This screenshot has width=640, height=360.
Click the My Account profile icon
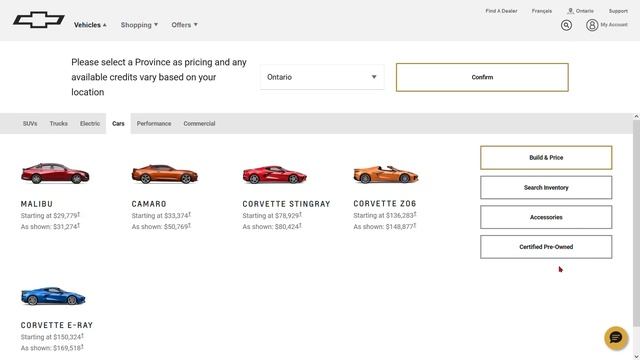pyautogui.click(x=592, y=25)
